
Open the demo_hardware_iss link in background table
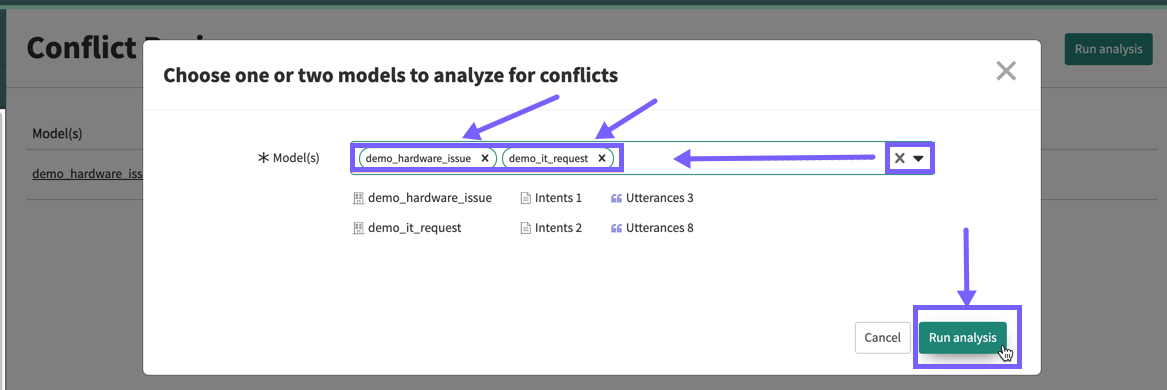coord(87,173)
